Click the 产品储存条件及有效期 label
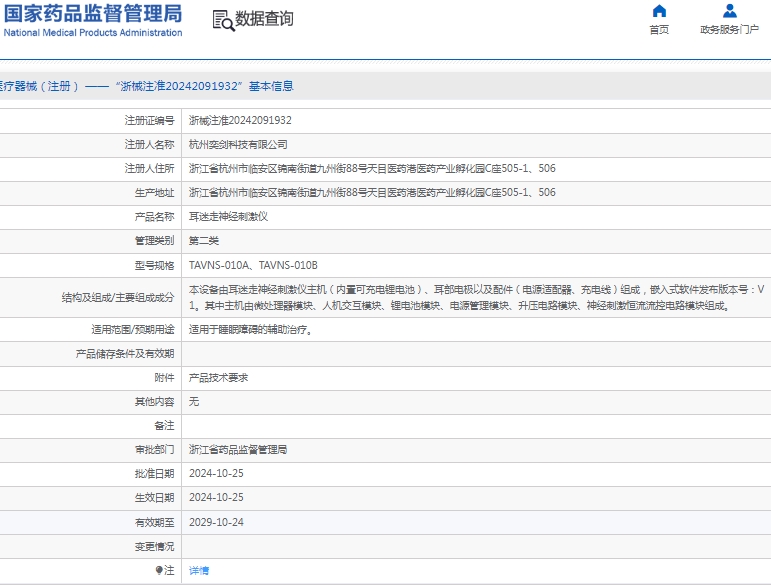This screenshot has height=585, width=771. tap(125, 354)
